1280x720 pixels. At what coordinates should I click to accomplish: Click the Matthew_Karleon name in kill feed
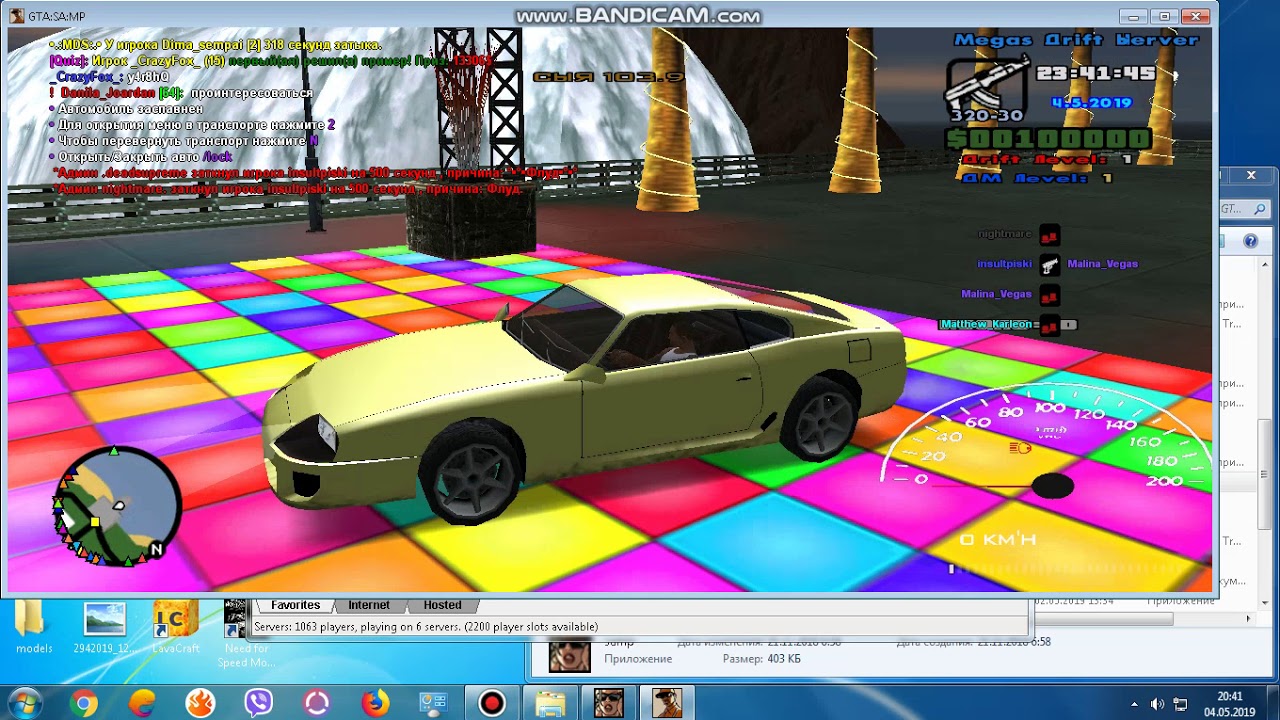(986, 324)
